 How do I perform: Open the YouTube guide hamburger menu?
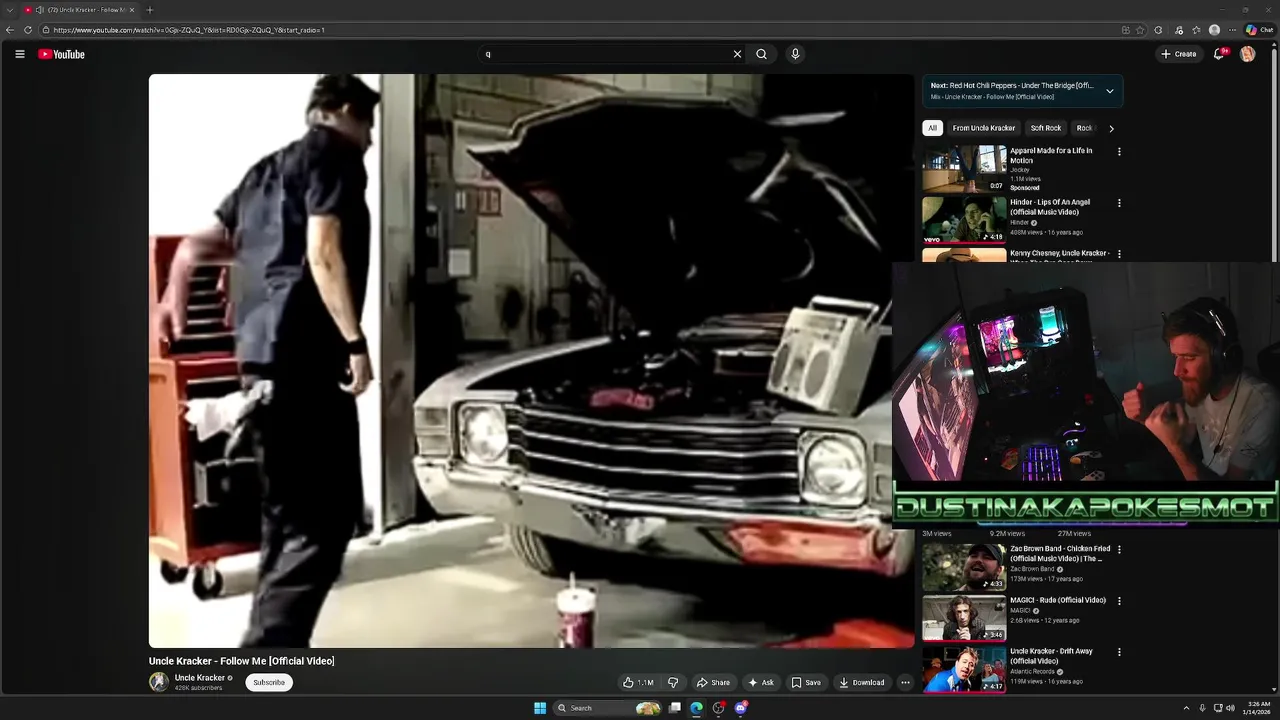click(x=20, y=54)
